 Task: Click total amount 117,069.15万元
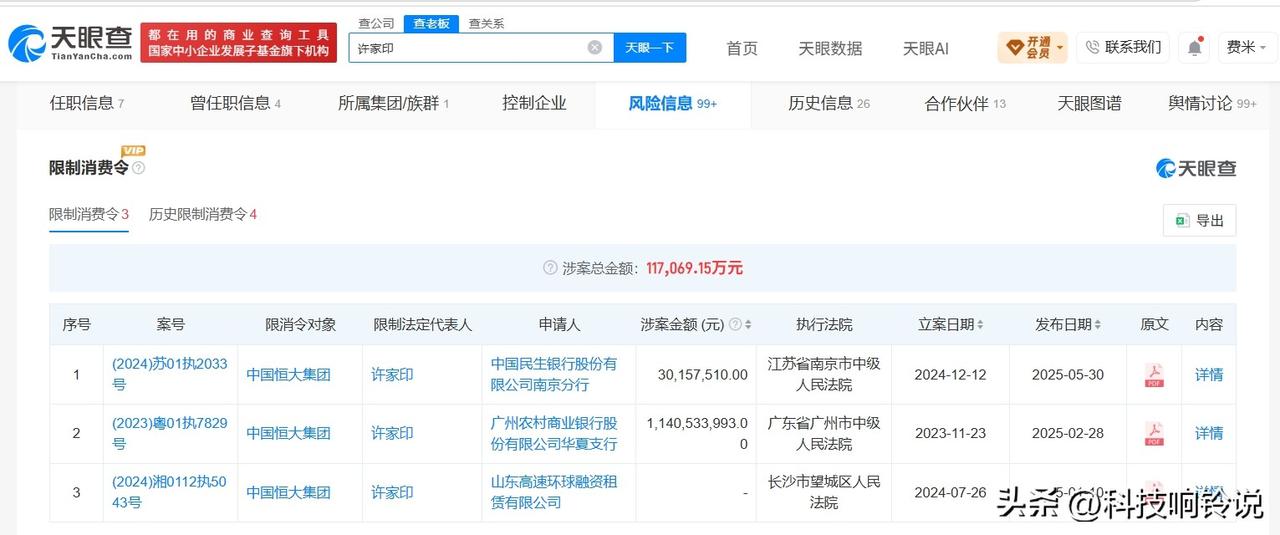point(694,268)
